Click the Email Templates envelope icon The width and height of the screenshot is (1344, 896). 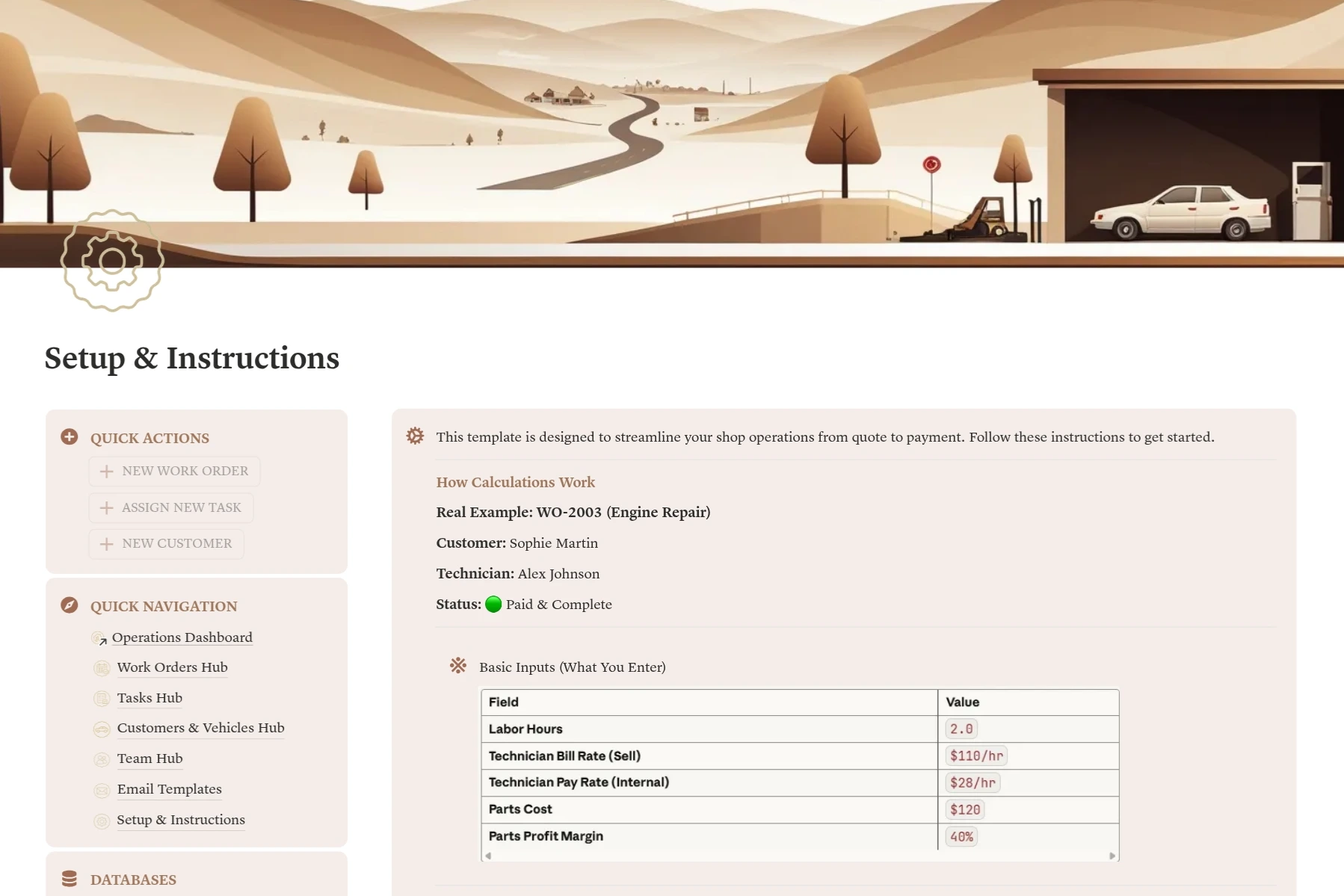pos(102,790)
